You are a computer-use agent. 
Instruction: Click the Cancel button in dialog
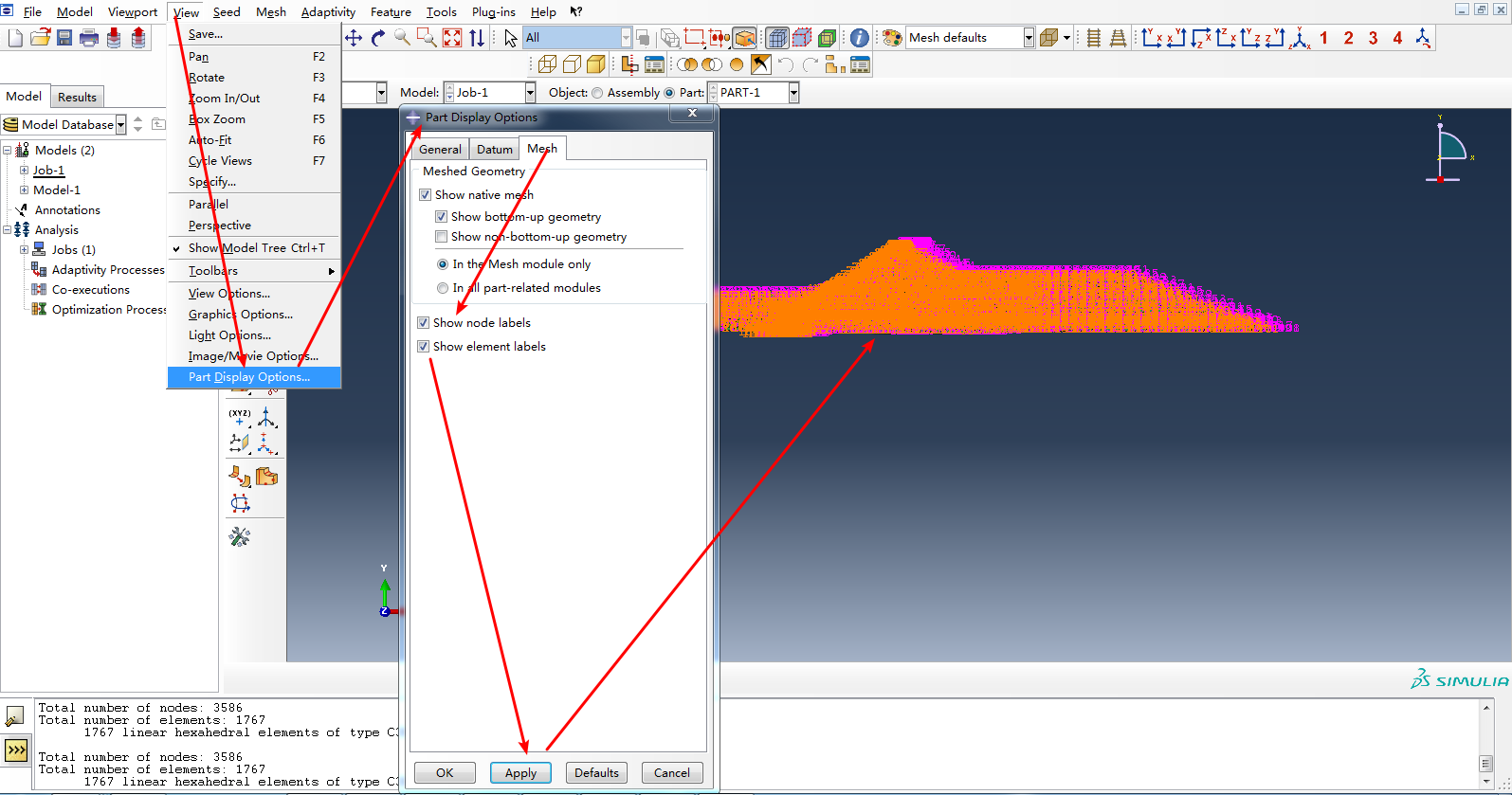672,773
